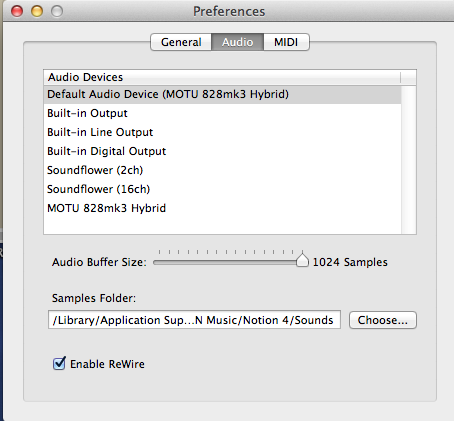Choose MOTU 828mk3 Hybrid in list

[x=222, y=208]
